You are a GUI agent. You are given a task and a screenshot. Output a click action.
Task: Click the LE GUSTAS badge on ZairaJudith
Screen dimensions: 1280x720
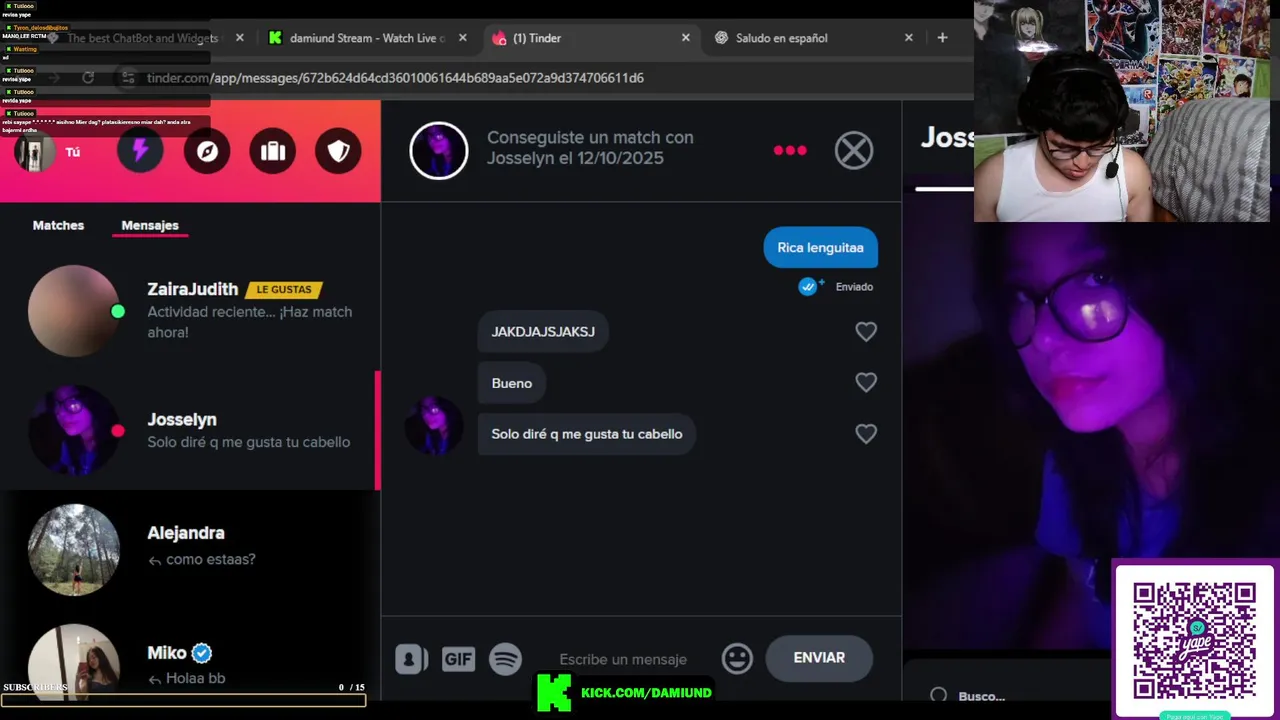pyautogui.click(x=284, y=289)
